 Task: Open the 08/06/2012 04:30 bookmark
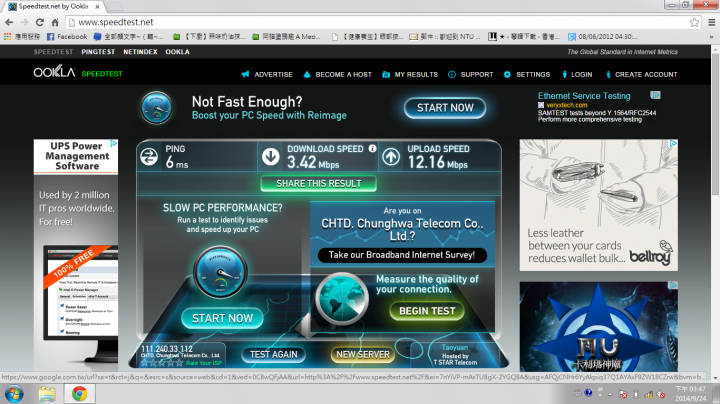click(602, 36)
